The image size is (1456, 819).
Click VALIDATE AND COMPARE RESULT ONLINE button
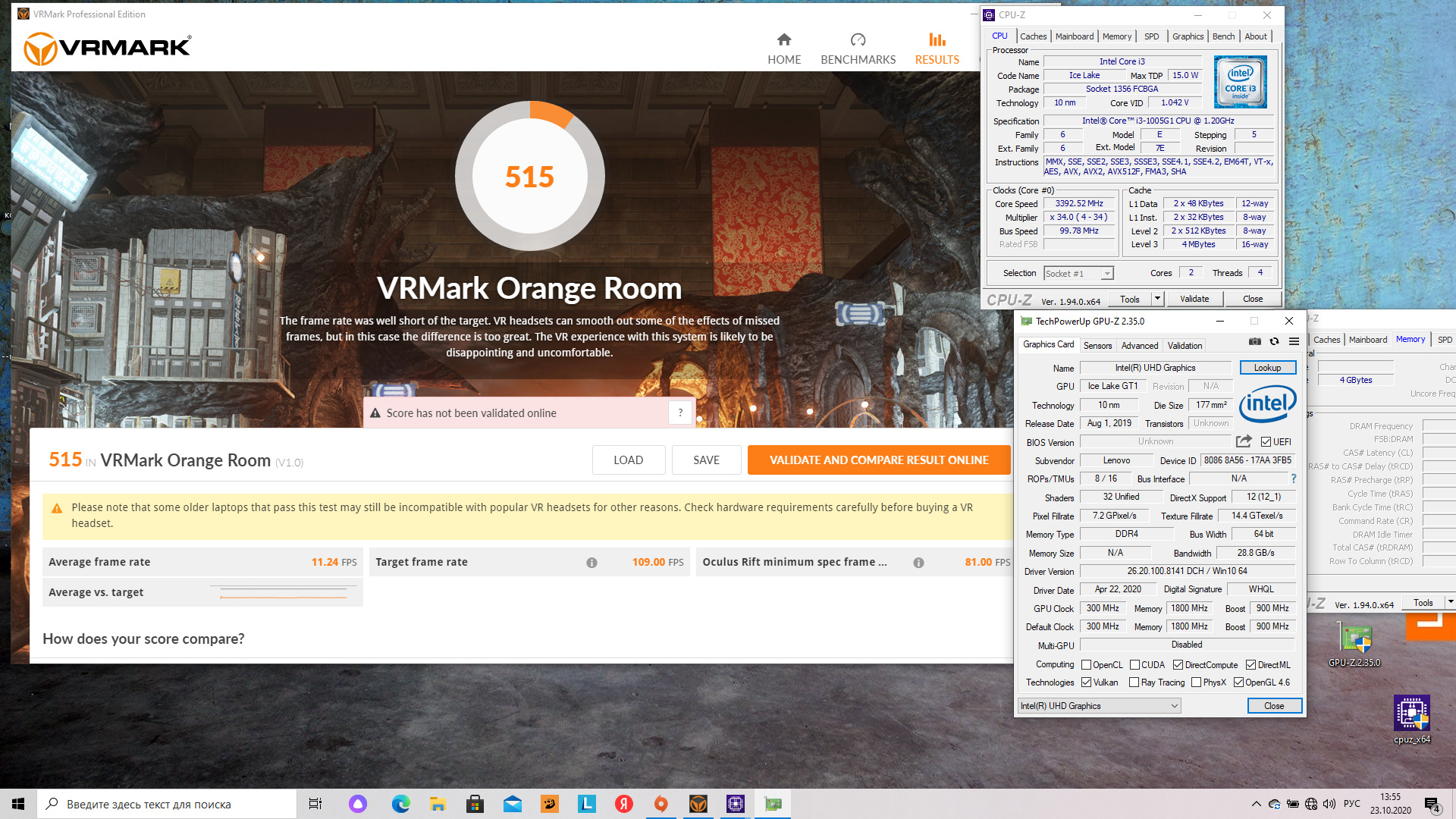(x=879, y=460)
